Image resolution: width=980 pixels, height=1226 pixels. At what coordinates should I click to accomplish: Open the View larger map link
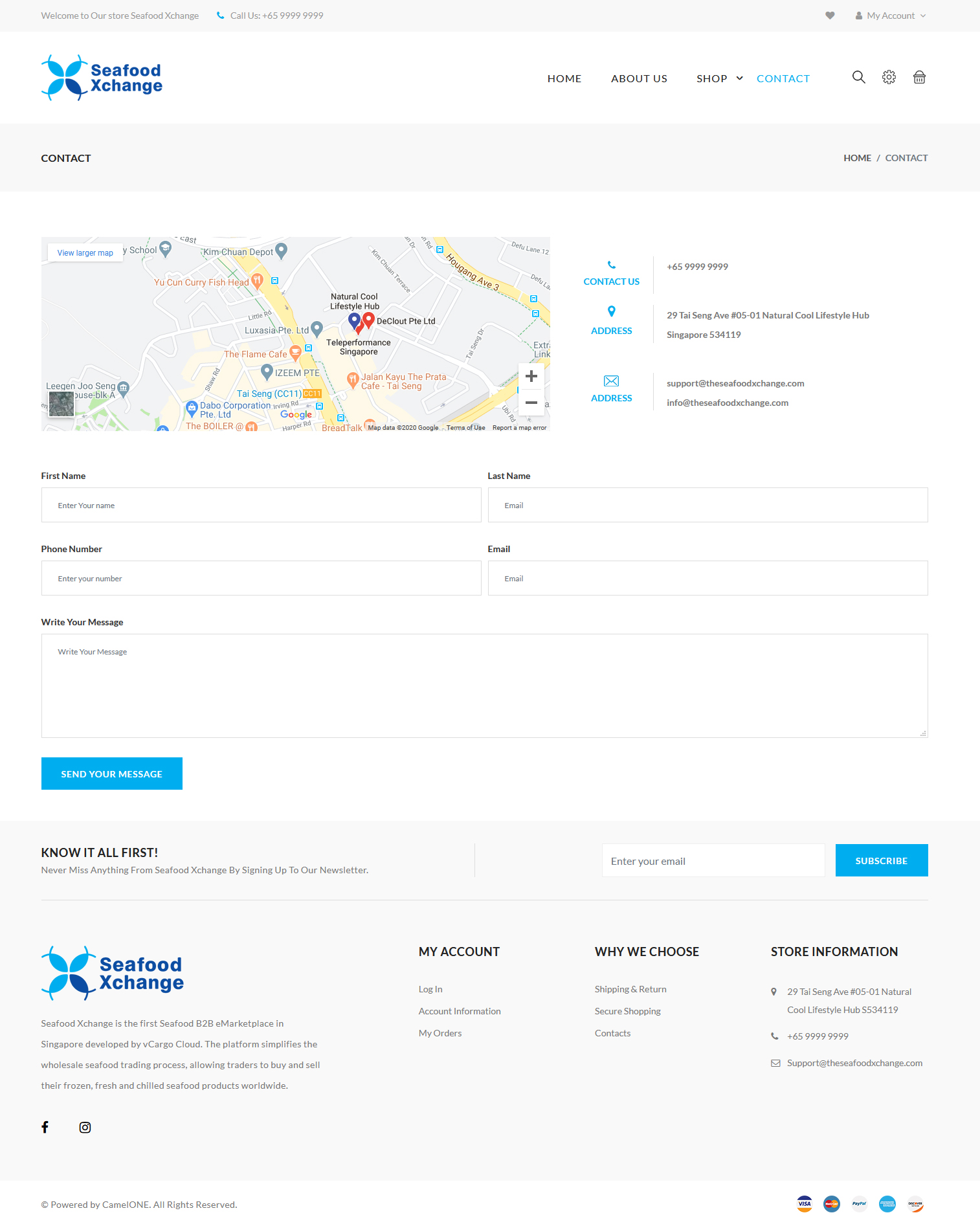point(85,252)
